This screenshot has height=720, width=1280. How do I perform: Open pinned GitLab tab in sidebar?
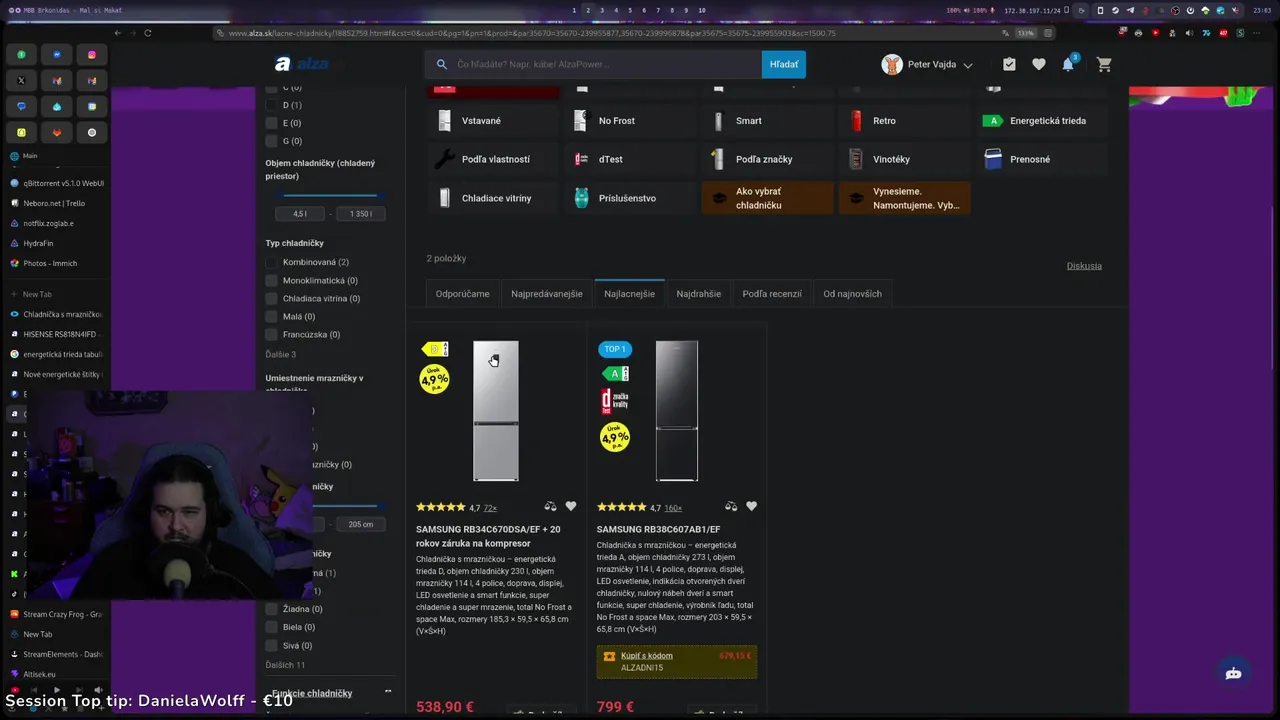click(57, 132)
